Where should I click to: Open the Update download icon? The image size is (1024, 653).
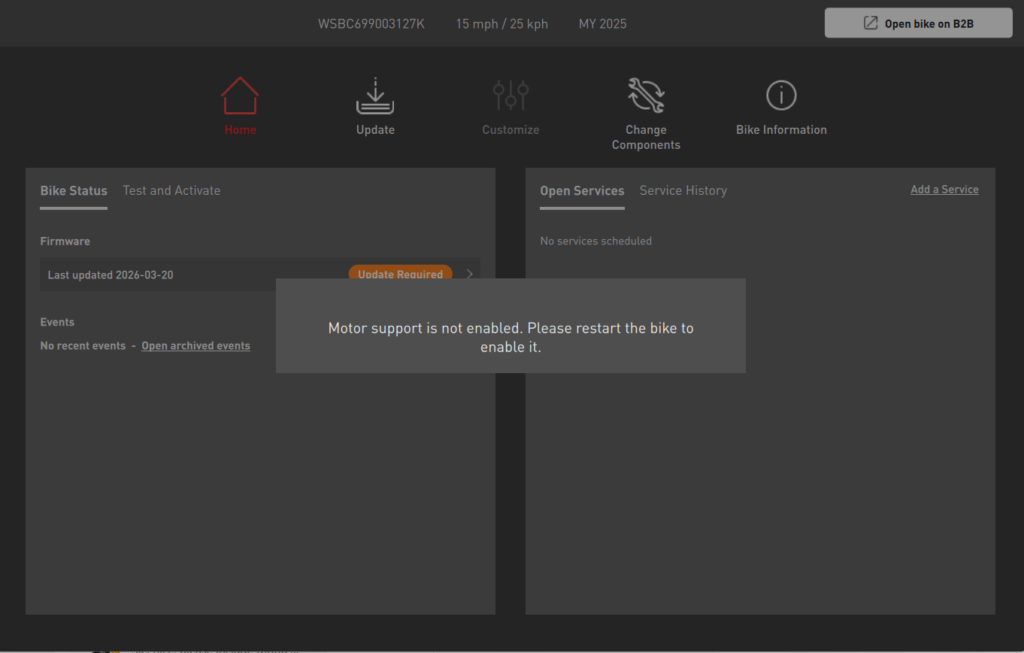coord(375,97)
